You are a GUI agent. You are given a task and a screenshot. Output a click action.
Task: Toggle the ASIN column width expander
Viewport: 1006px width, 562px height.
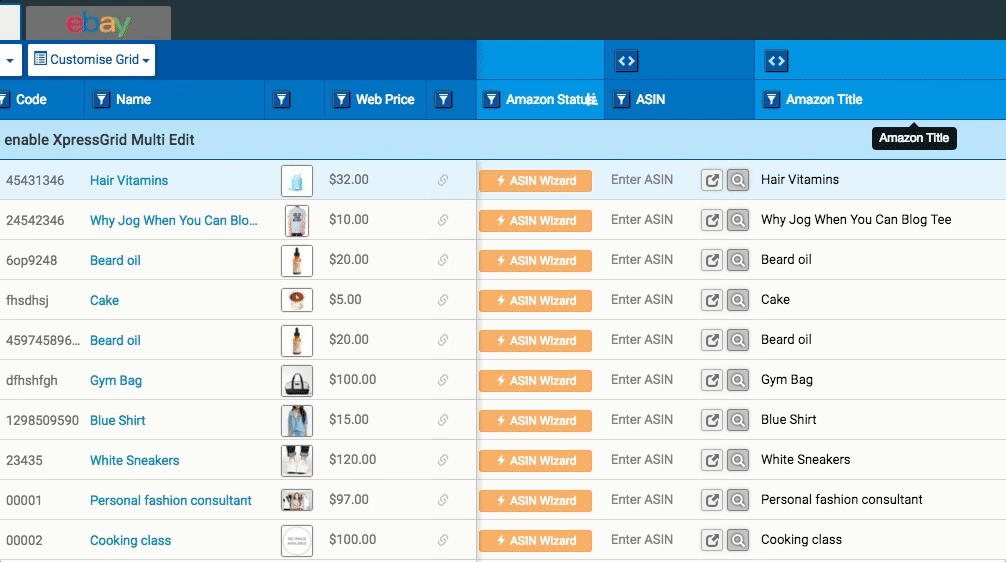[x=626, y=61]
